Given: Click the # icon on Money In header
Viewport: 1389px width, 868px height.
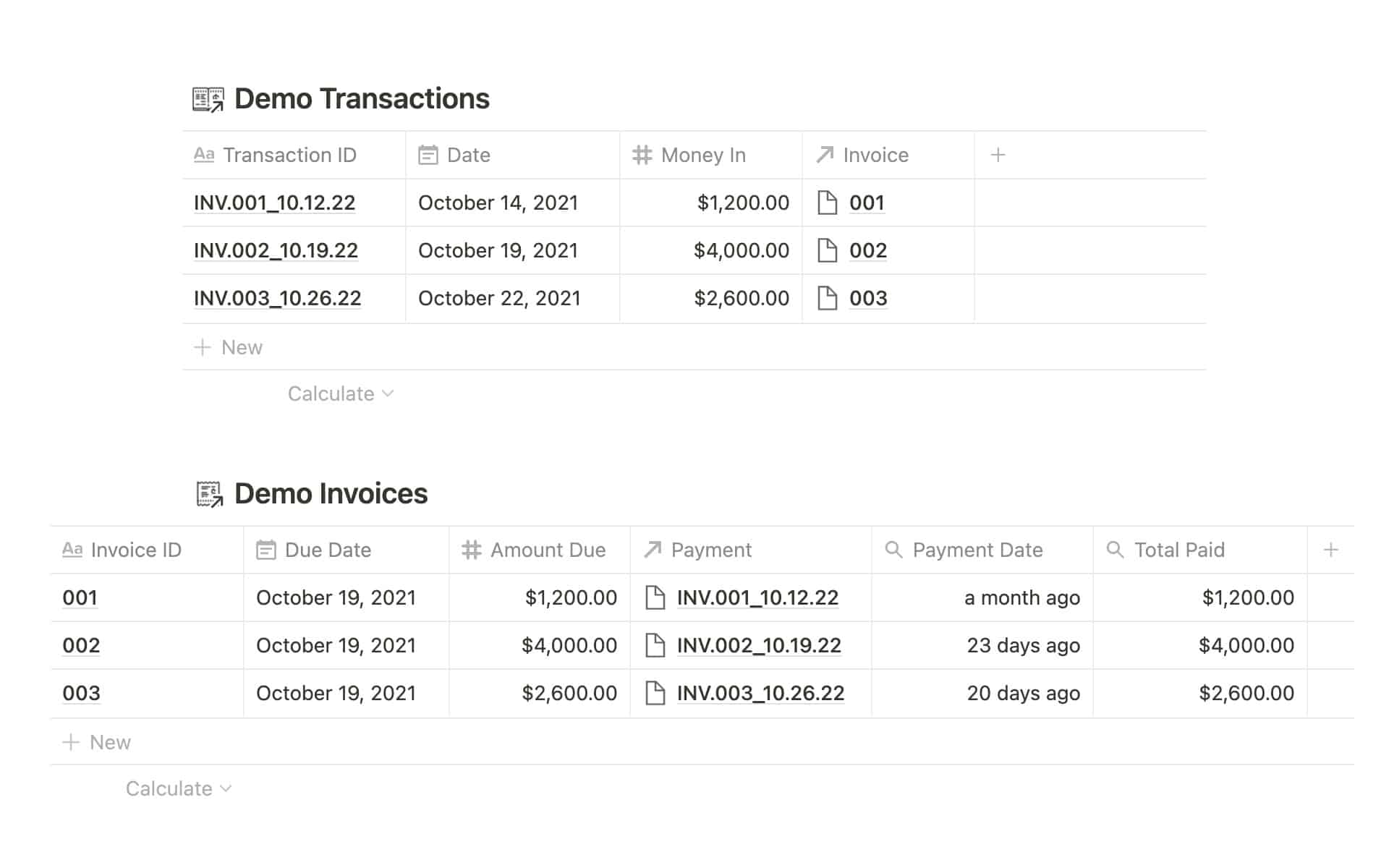Looking at the screenshot, I should pos(641,154).
